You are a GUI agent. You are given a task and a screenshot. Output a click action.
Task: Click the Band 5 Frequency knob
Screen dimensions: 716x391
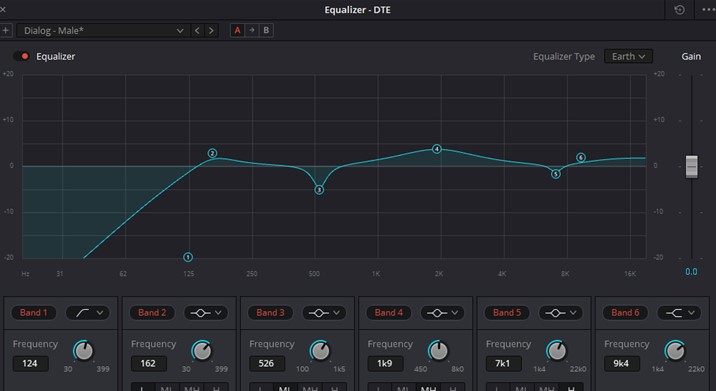[557, 351]
